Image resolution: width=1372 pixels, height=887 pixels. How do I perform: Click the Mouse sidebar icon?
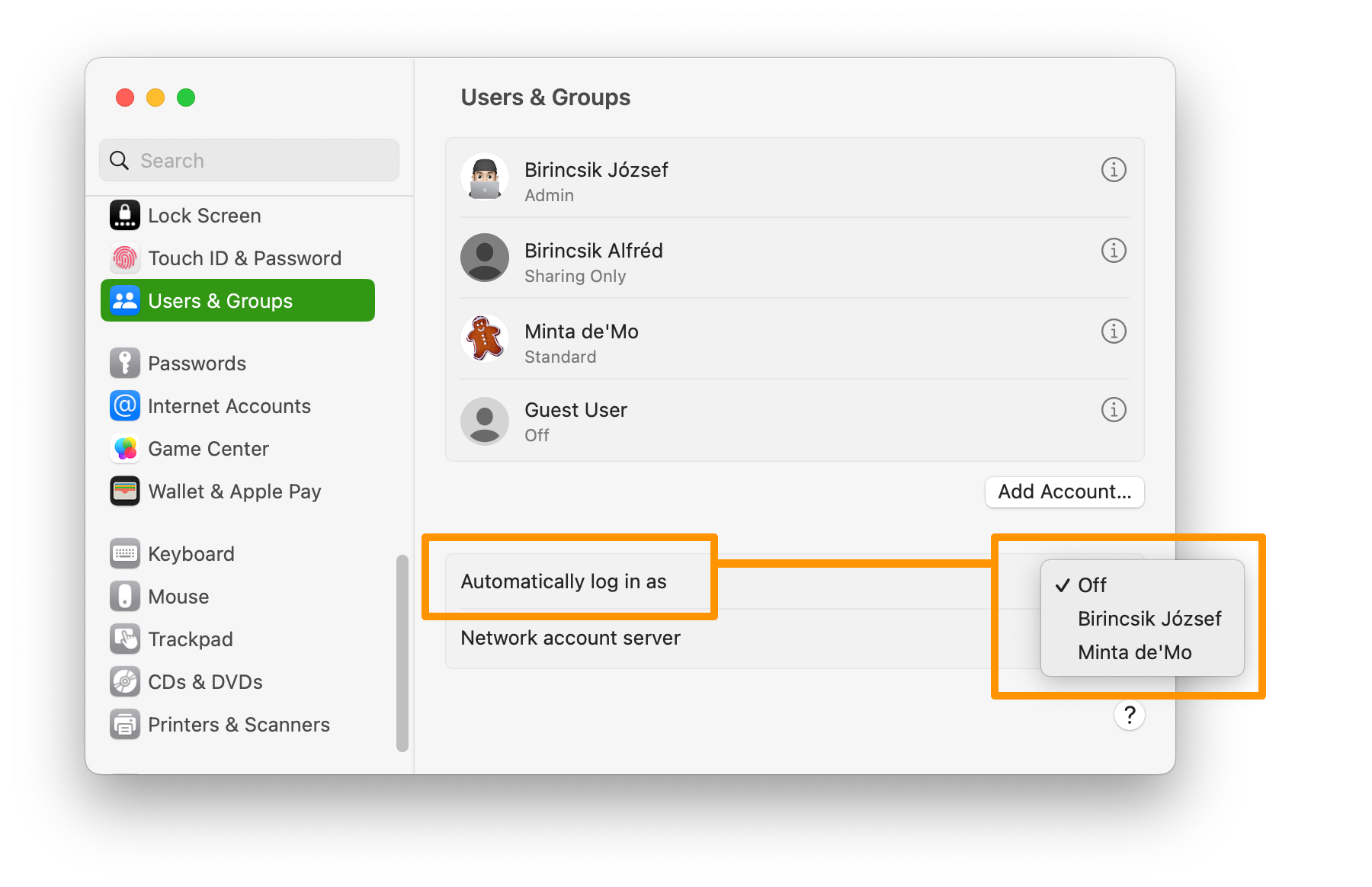click(125, 596)
